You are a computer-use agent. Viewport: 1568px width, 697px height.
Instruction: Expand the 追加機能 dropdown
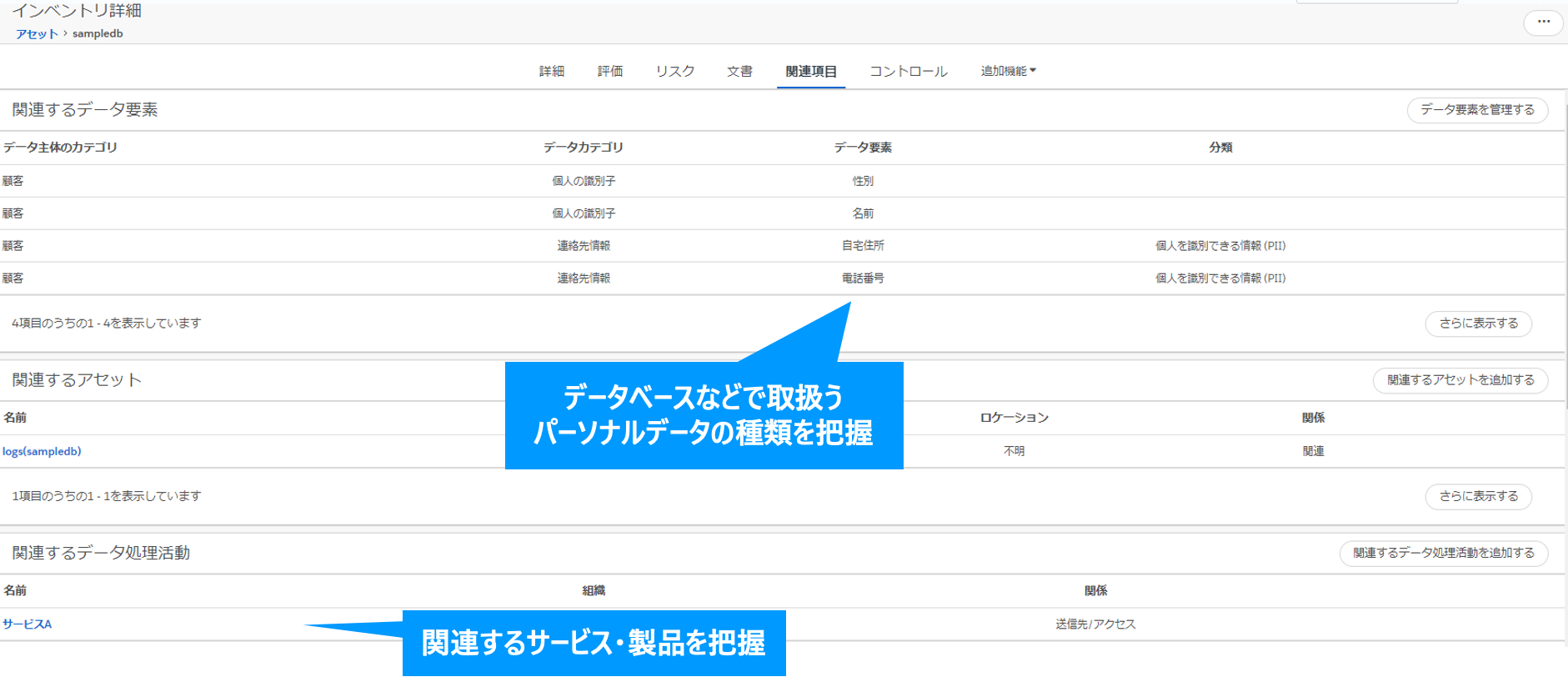click(1008, 71)
